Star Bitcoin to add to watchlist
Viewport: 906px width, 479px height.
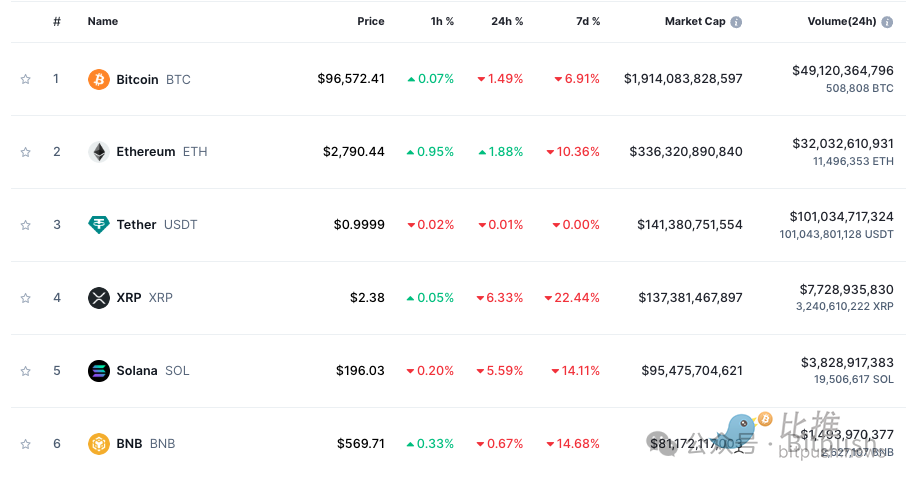point(26,79)
